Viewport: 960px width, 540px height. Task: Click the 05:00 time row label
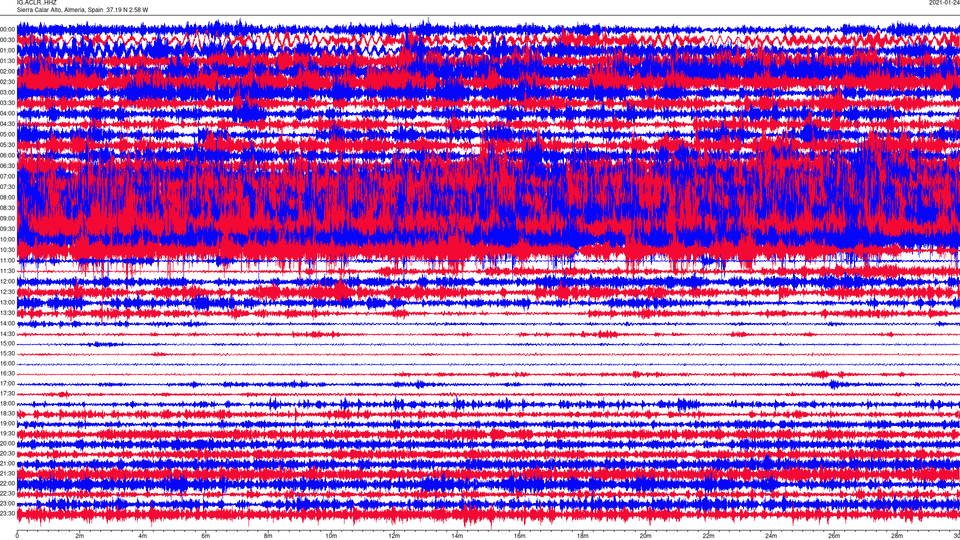click(x=8, y=134)
